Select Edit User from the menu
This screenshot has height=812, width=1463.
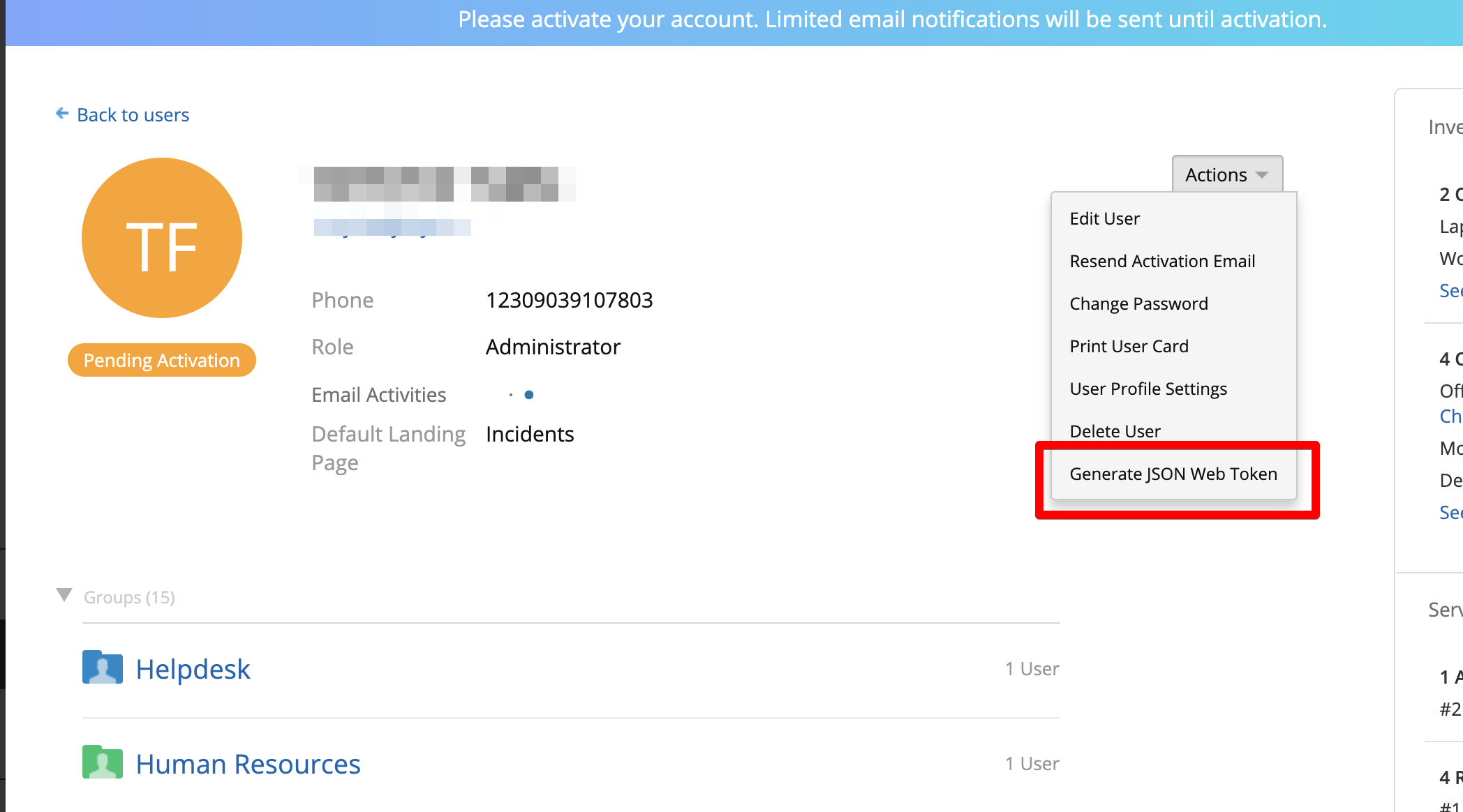click(1104, 218)
